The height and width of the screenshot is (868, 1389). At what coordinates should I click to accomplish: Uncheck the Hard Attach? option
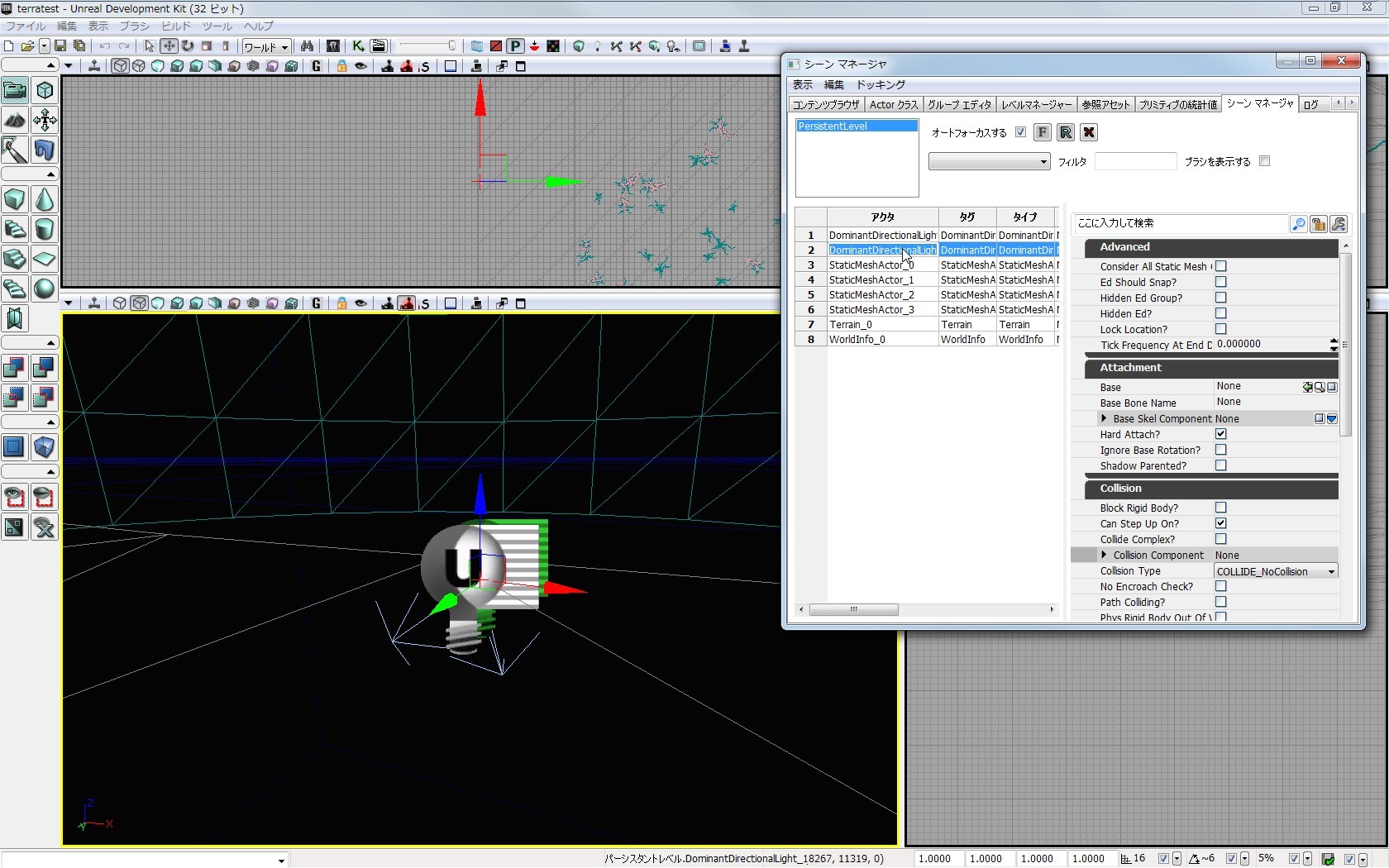pos(1220,434)
